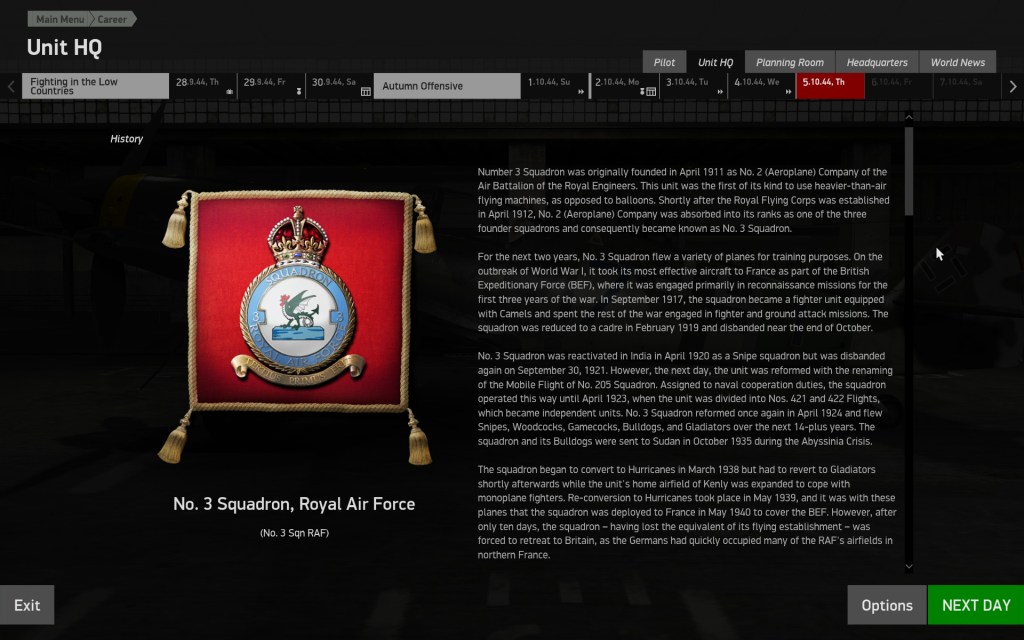1024x640 pixels.
Task: Go to the World News tab
Action: pyautogui.click(x=957, y=62)
